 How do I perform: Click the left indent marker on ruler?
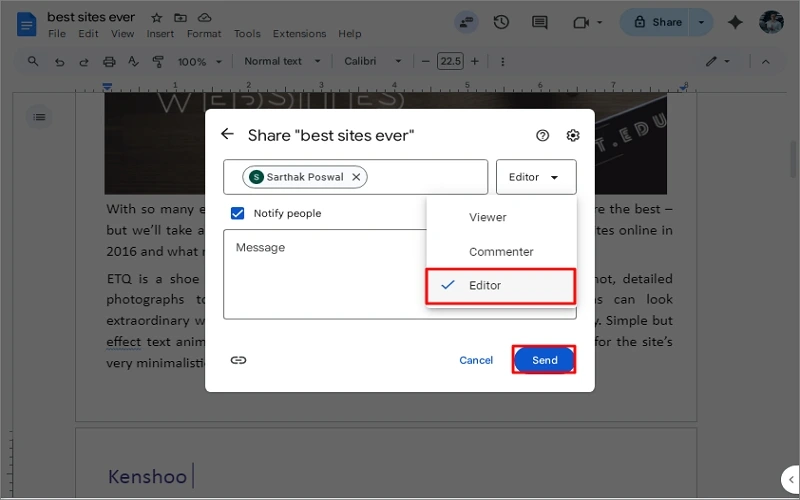107,88
